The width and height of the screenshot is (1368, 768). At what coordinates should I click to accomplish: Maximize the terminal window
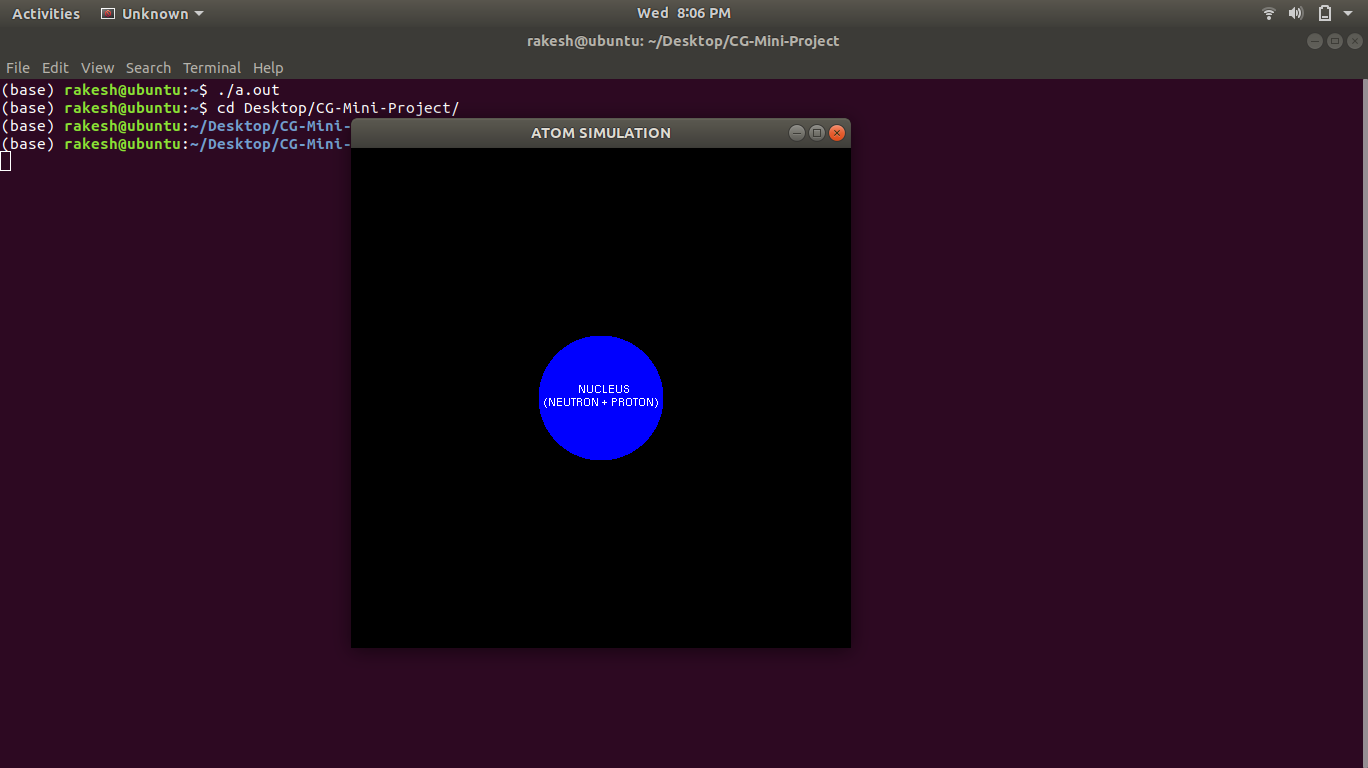[1335, 41]
